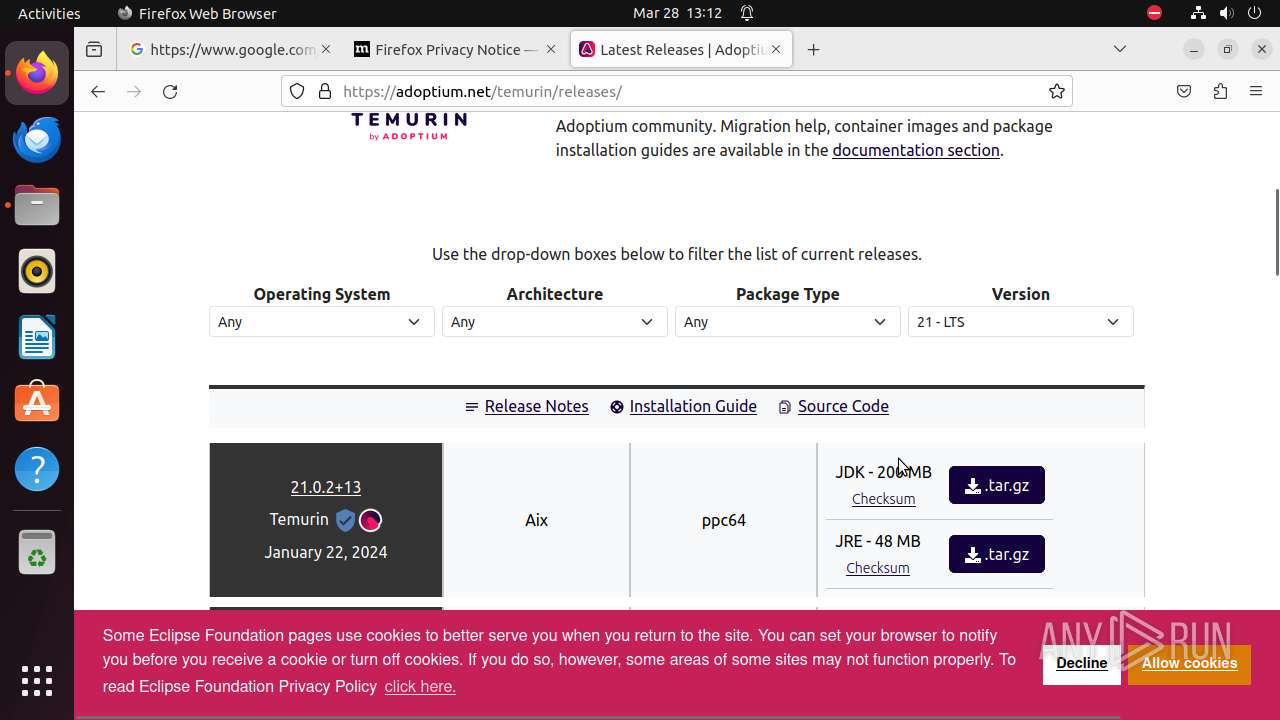Image resolution: width=1280 pixels, height=720 pixels.
Task: List all tabs with the chevron
Action: 1120,49
